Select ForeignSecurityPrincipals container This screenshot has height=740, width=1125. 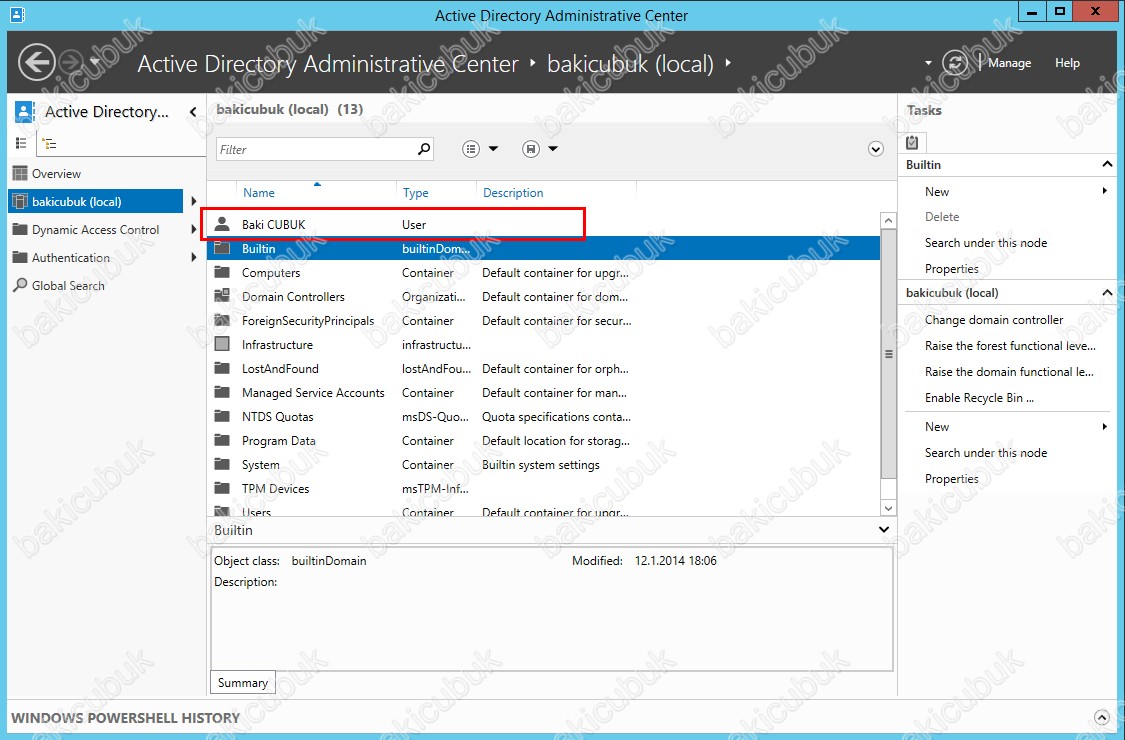[x=543, y=321]
